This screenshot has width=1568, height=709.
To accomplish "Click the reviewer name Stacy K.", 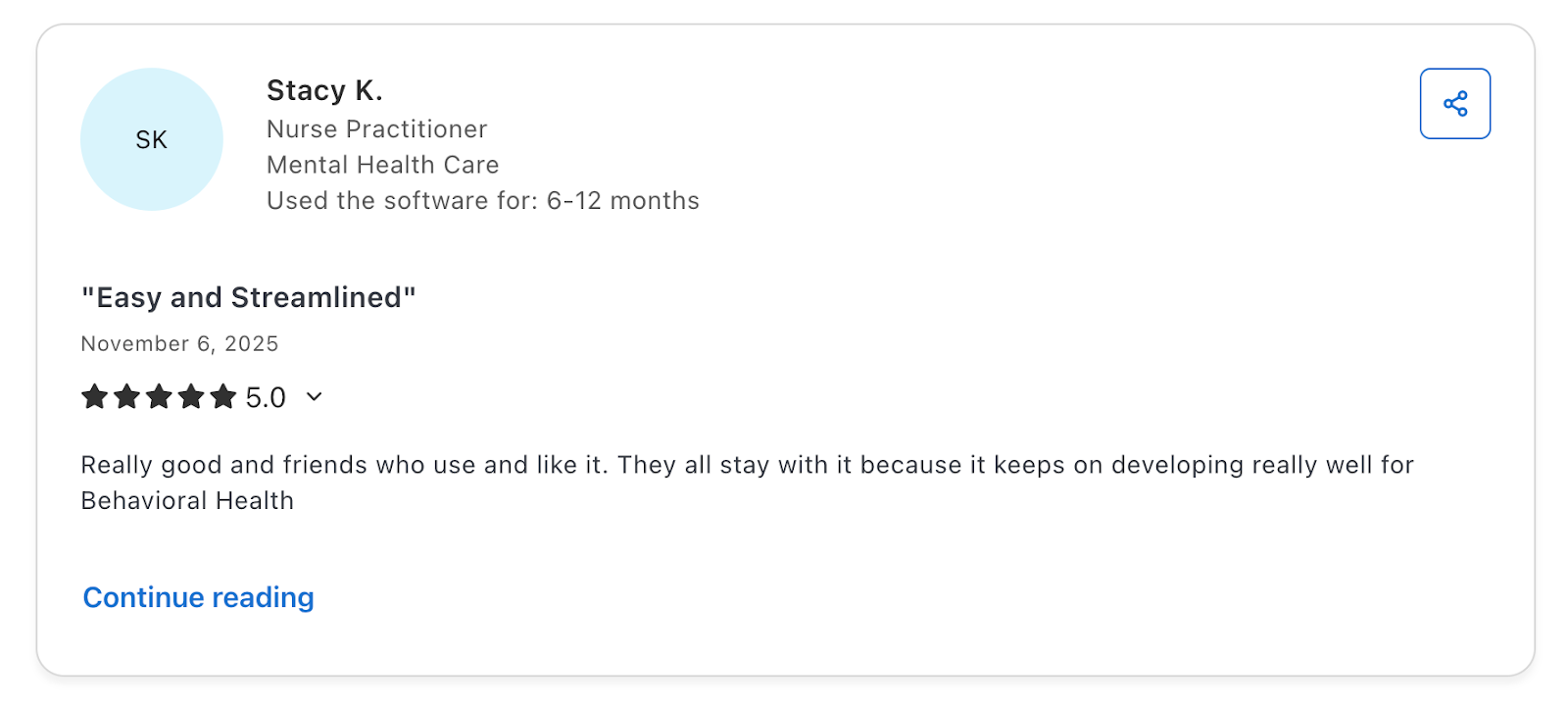I will click(x=324, y=89).
